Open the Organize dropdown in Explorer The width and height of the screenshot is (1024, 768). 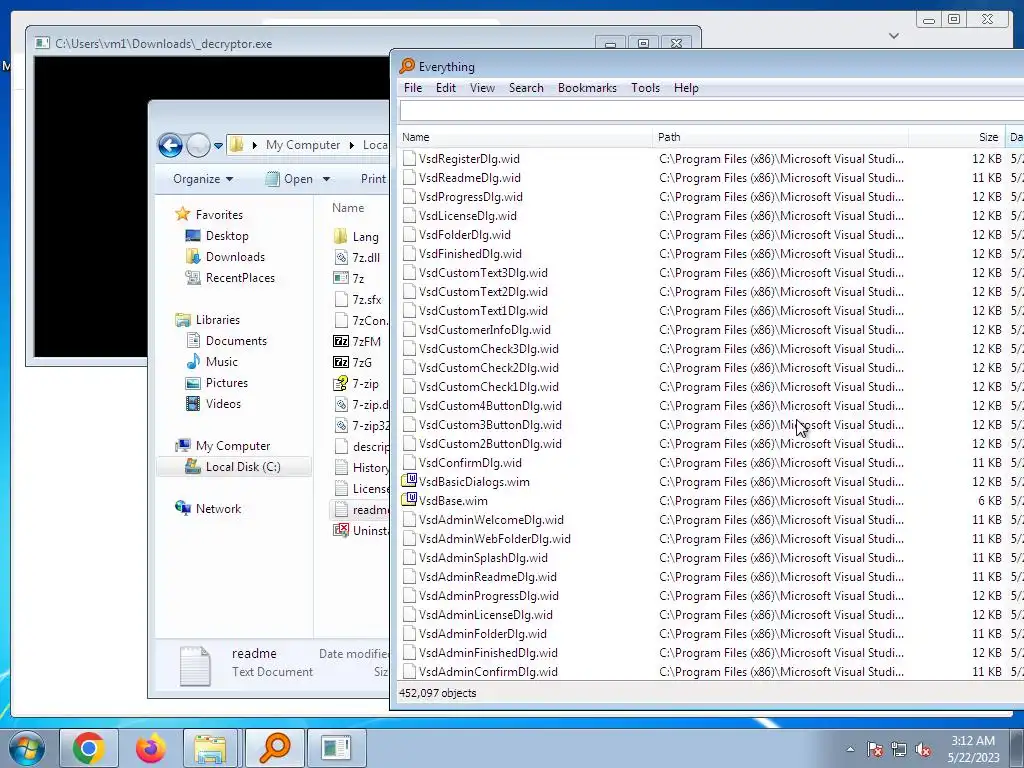202,179
